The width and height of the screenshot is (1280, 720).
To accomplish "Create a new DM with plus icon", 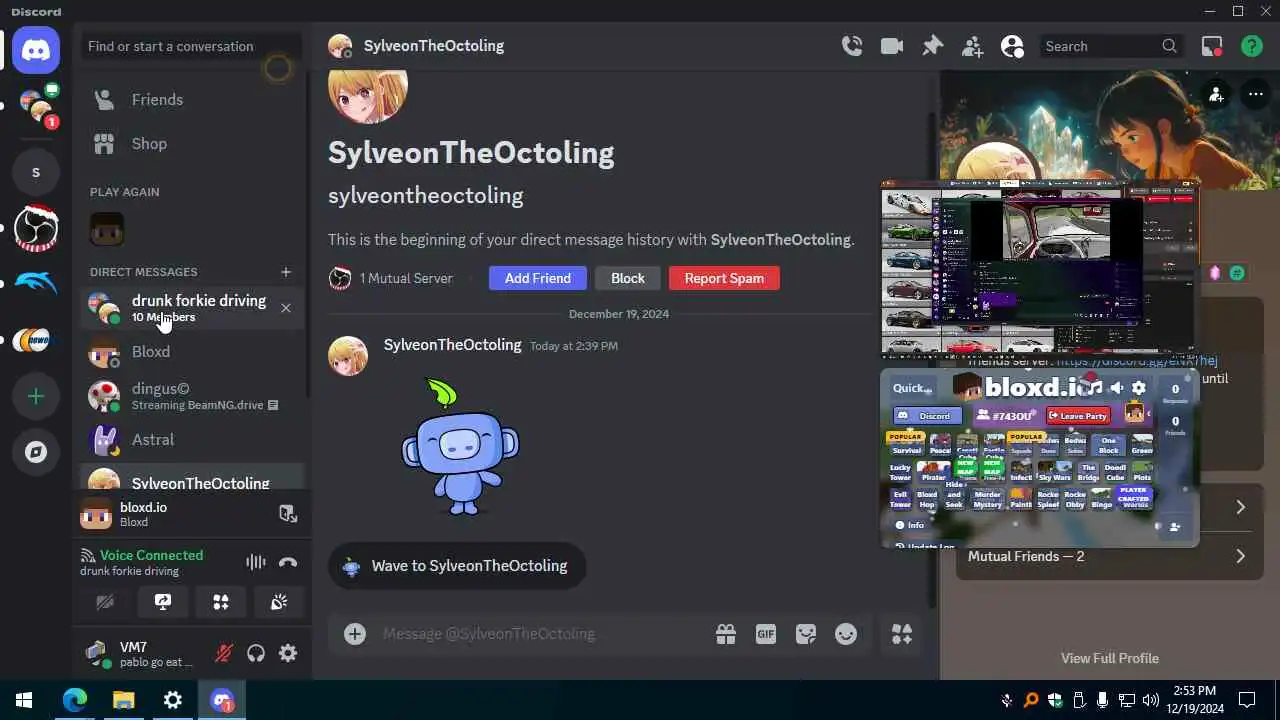I will point(286,272).
